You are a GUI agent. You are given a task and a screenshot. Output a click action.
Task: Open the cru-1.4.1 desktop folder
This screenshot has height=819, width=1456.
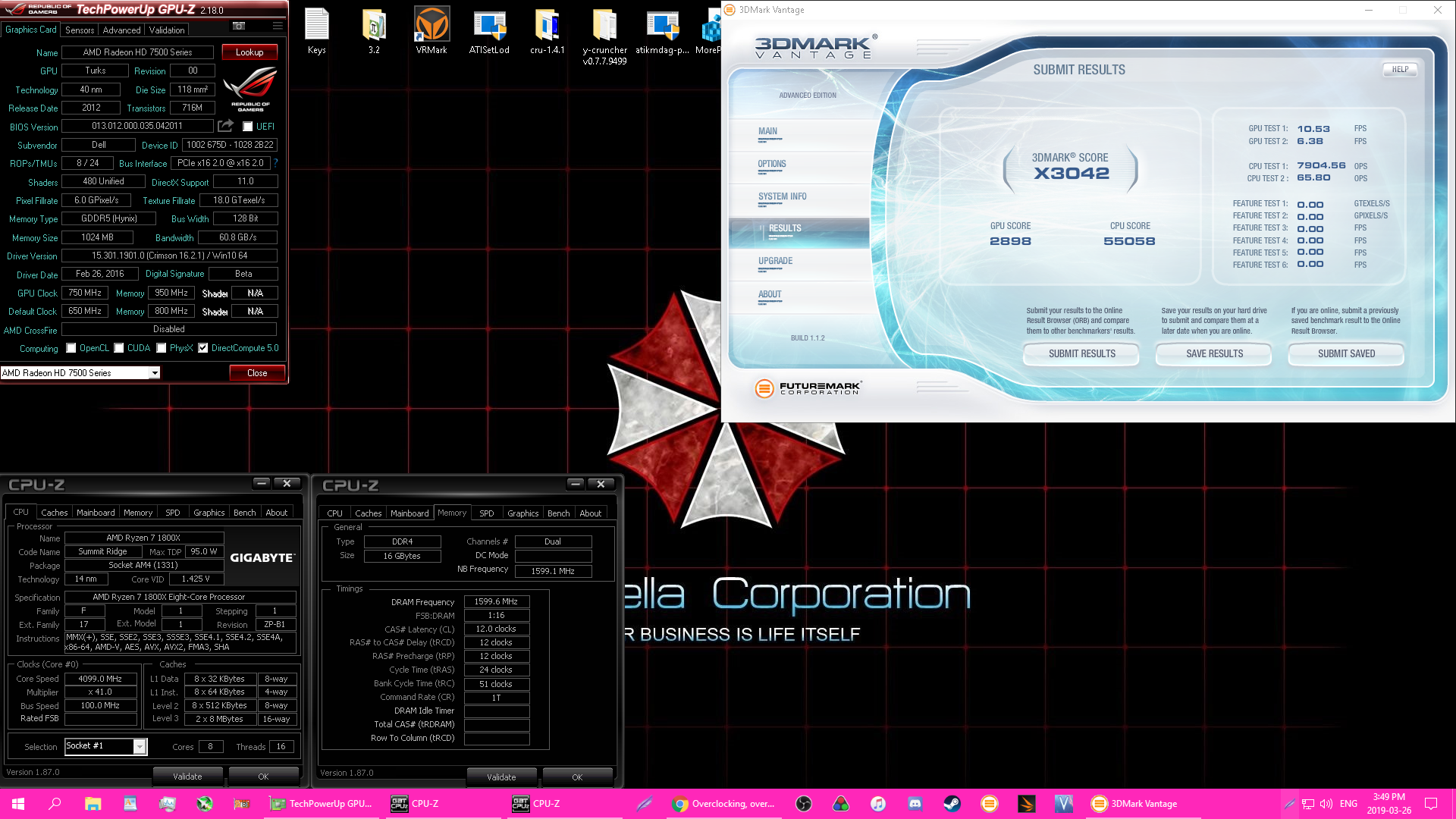point(547,32)
